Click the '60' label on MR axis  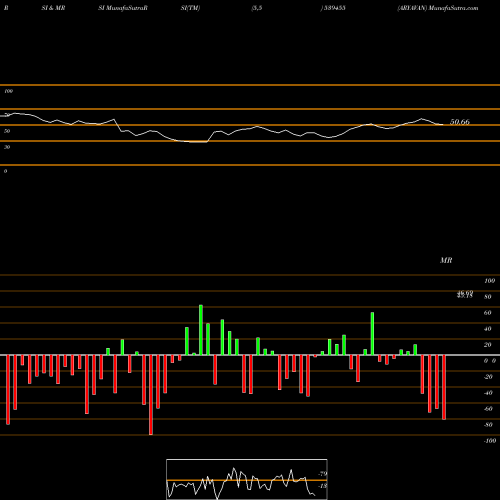pos(488,313)
